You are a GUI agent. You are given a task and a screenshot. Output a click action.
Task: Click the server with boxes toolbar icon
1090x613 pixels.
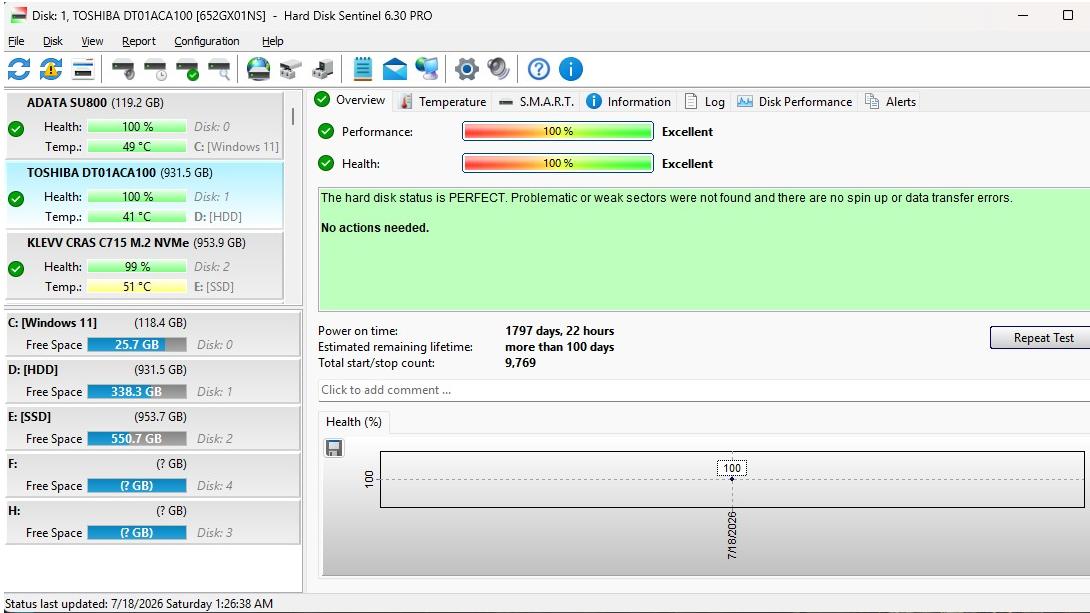tap(323, 69)
